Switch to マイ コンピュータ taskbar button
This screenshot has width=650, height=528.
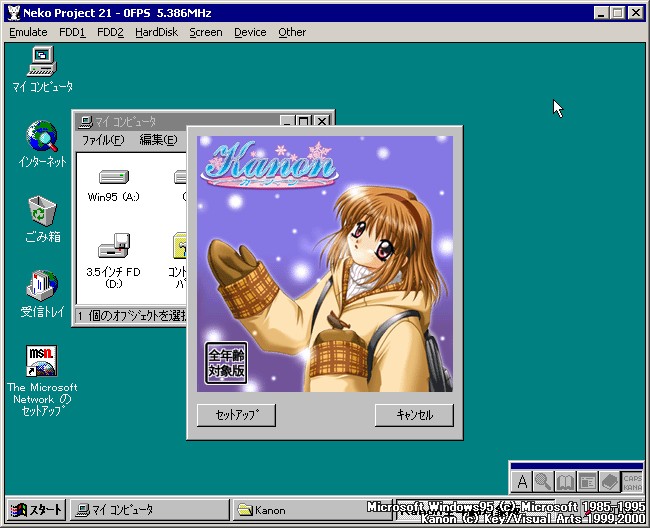click(149, 510)
